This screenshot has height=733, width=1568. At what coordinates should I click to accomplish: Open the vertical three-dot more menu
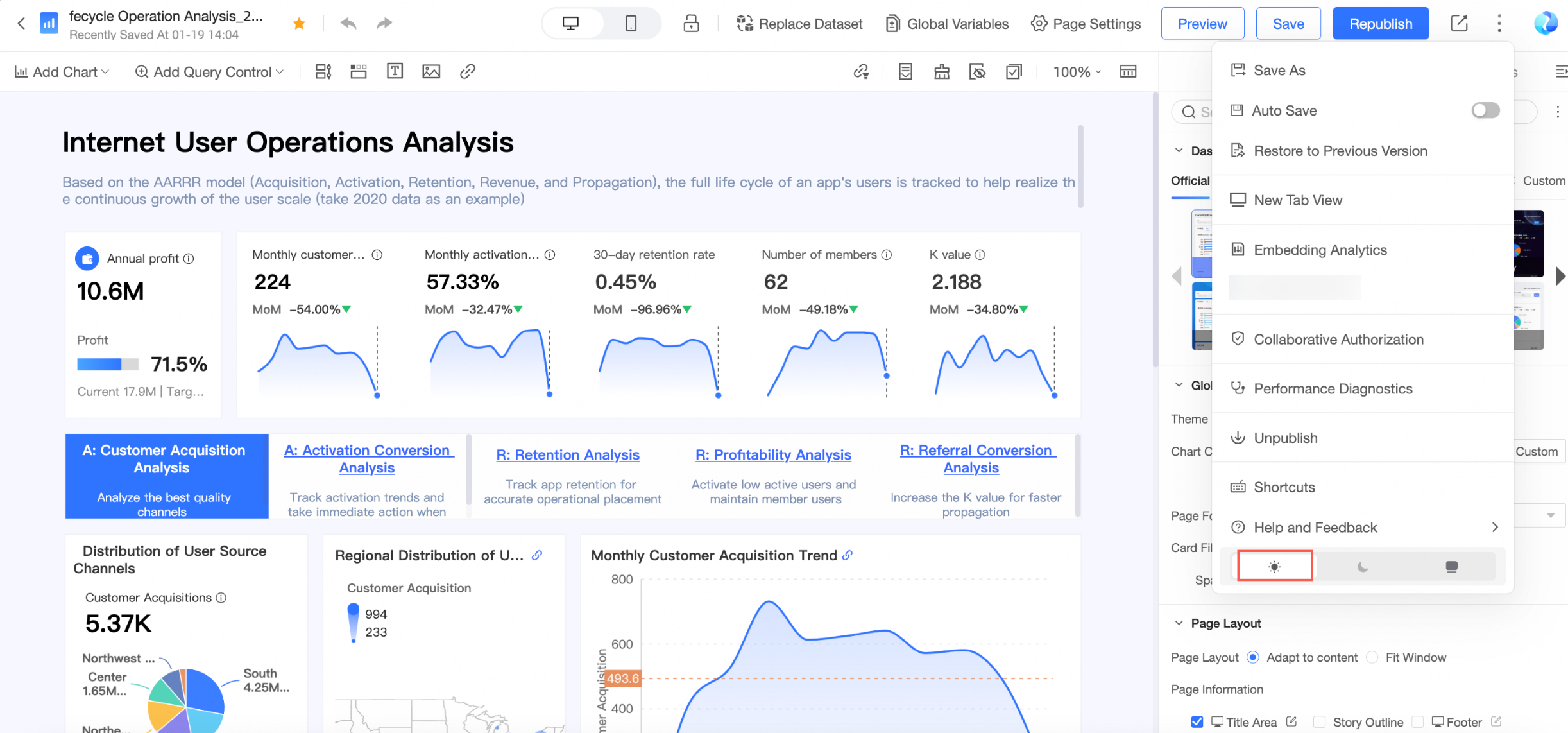point(1499,24)
